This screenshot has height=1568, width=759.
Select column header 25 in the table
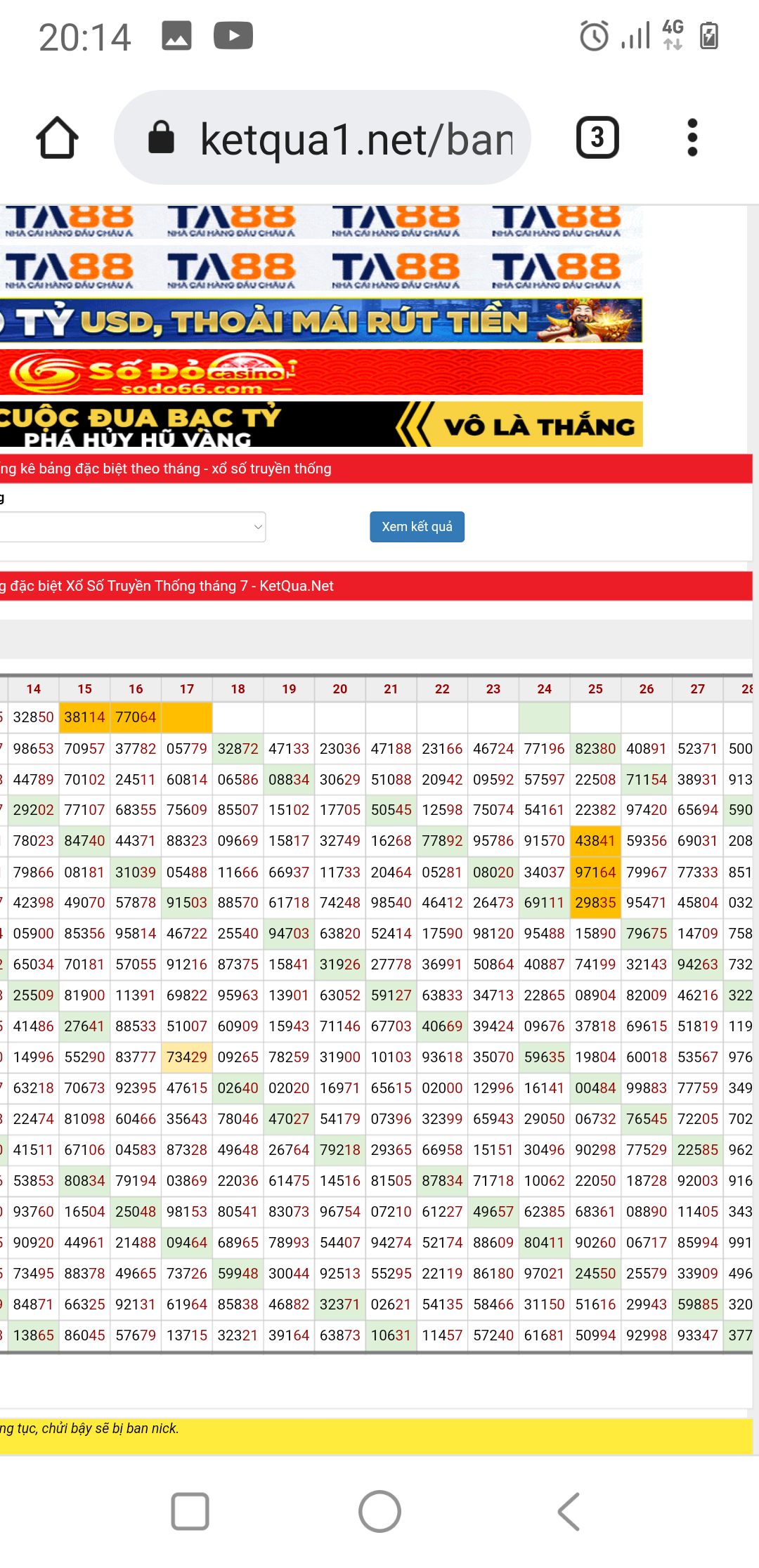[595, 689]
